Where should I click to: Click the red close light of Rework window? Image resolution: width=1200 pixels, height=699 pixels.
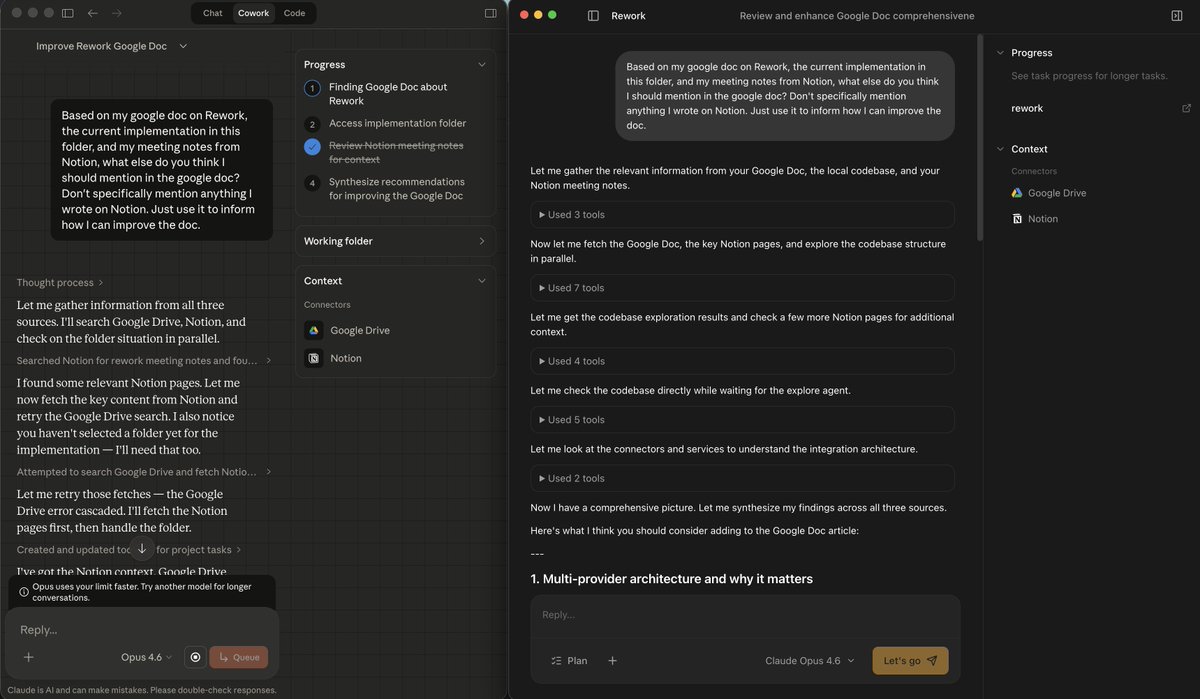(x=523, y=15)
